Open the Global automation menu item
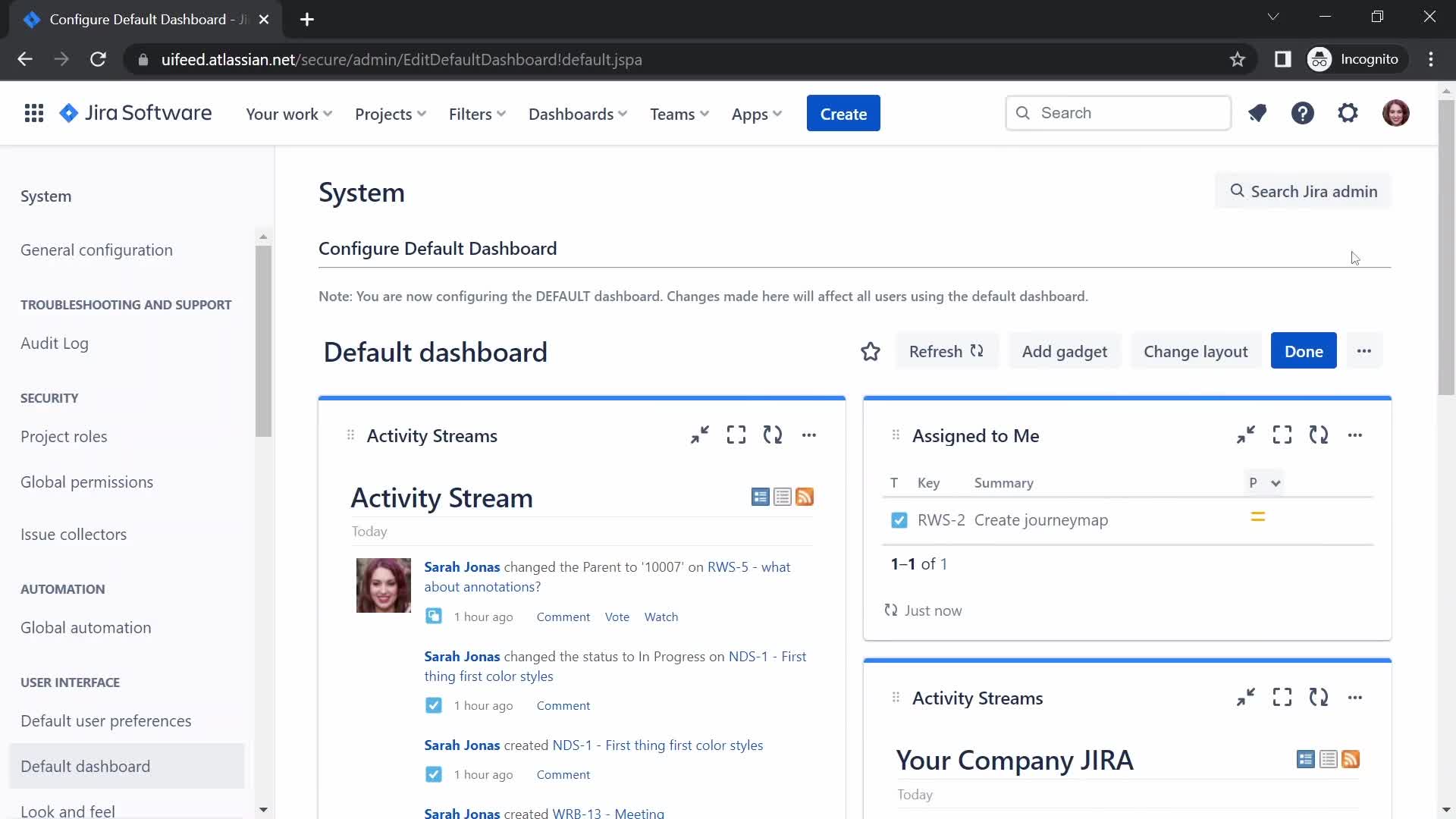The image size is (1456, 819). (x=85, y=627)
